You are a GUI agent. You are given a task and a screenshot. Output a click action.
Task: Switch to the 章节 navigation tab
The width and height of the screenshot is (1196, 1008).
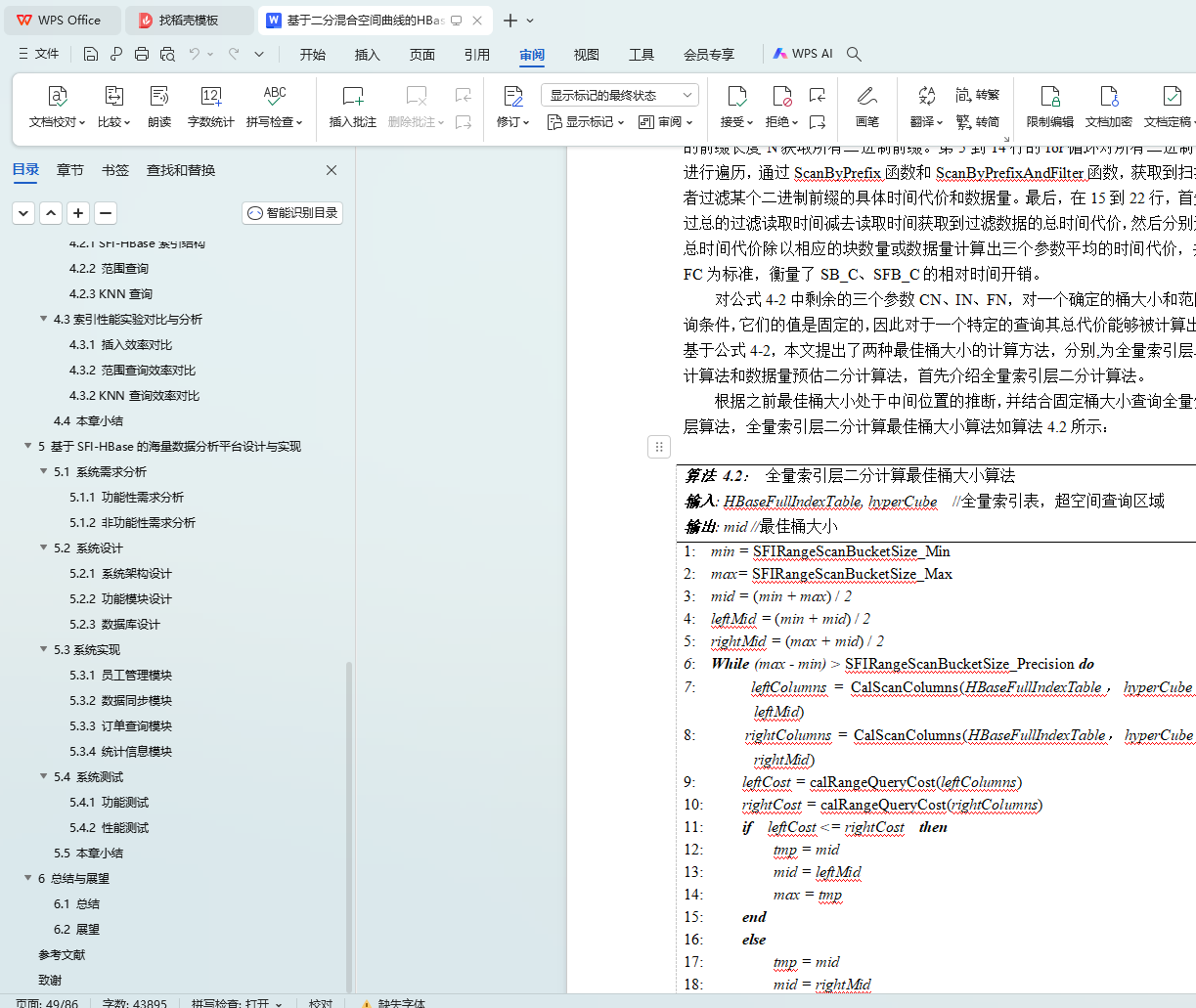[x=70, y=170]
